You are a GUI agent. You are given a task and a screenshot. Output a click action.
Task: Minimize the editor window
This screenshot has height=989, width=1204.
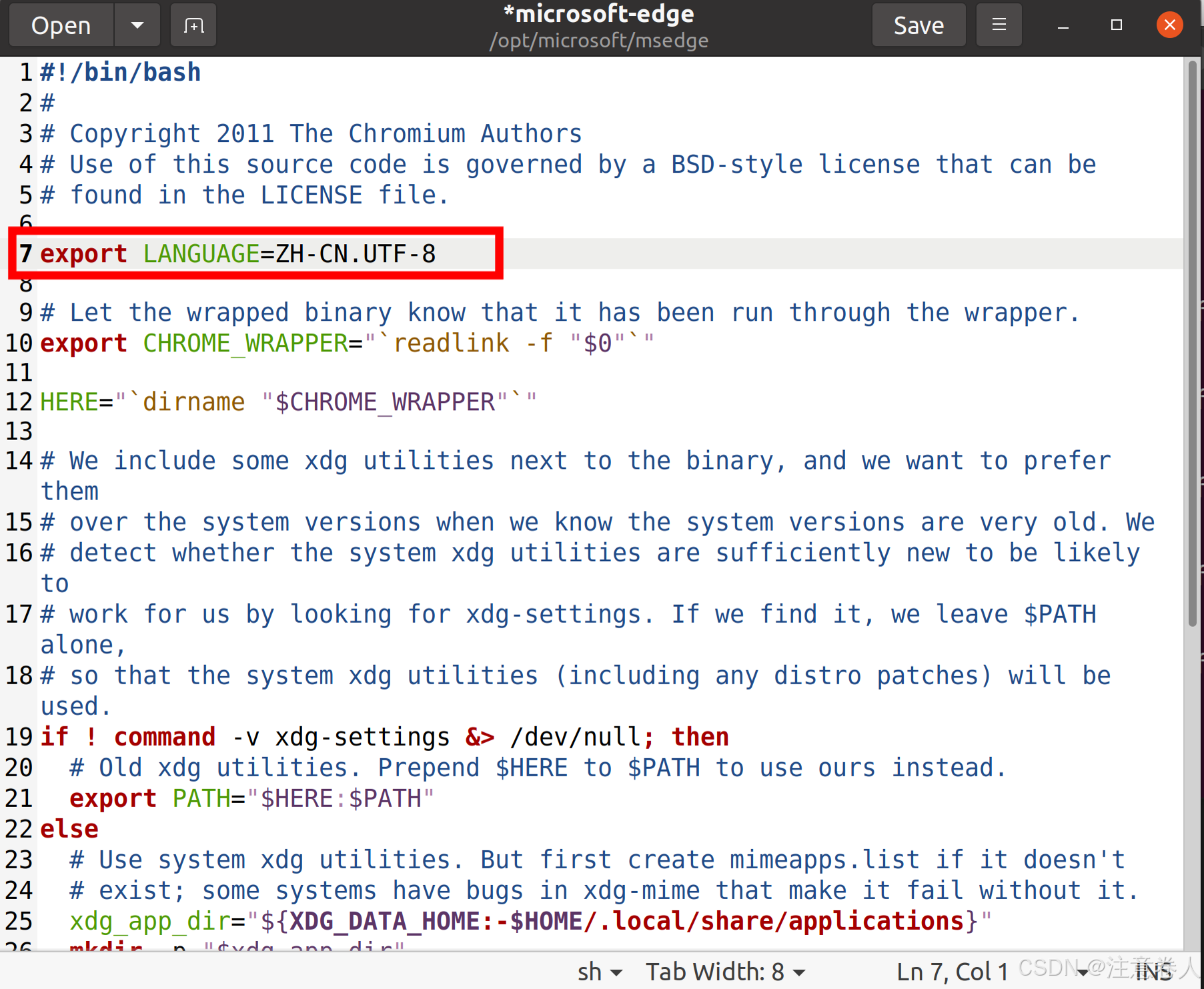pos(1063,25)
